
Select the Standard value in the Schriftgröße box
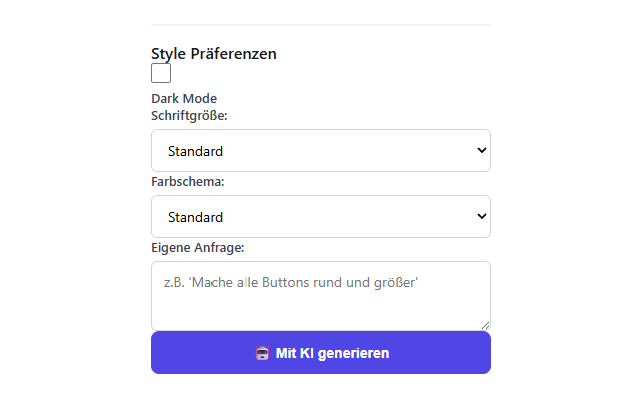coord(196,151)
